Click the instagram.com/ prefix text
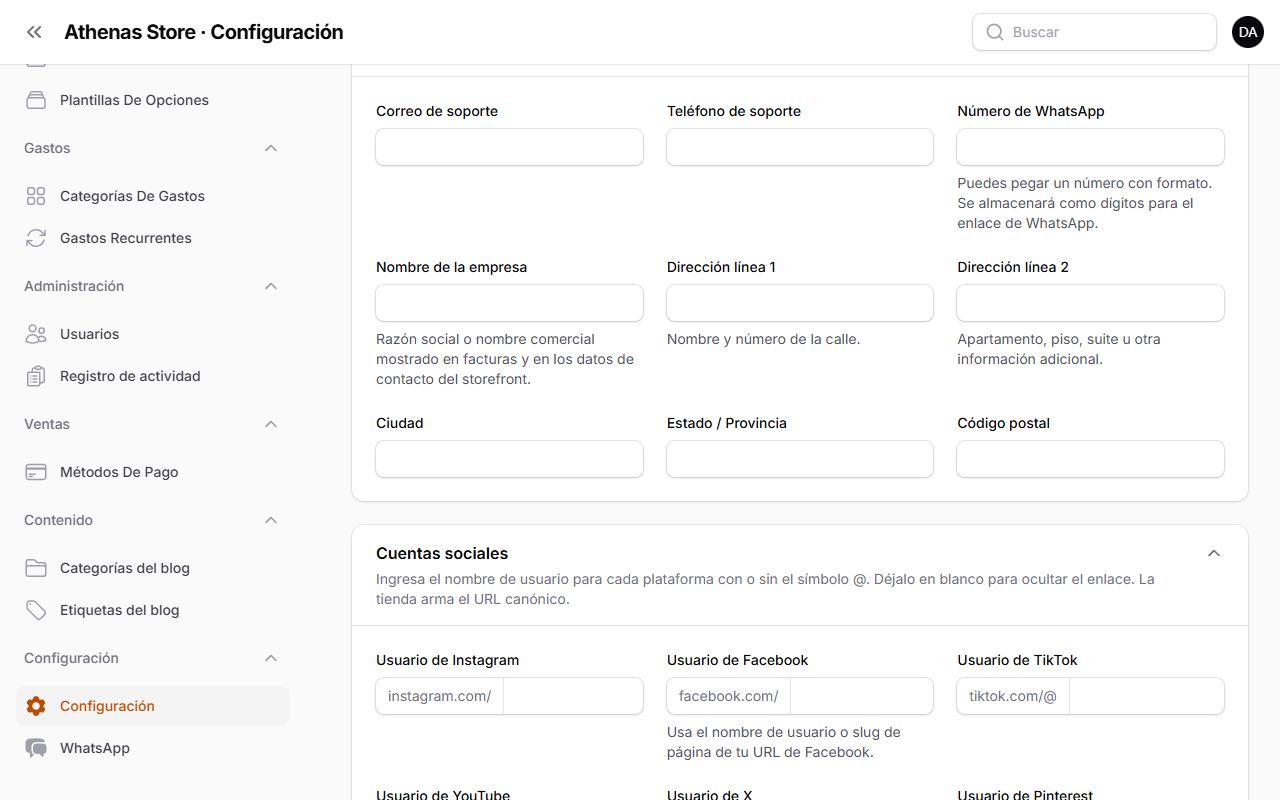The width and height of the screenshot is (1280, 800). pyautogui.click(x=440, y=696)
